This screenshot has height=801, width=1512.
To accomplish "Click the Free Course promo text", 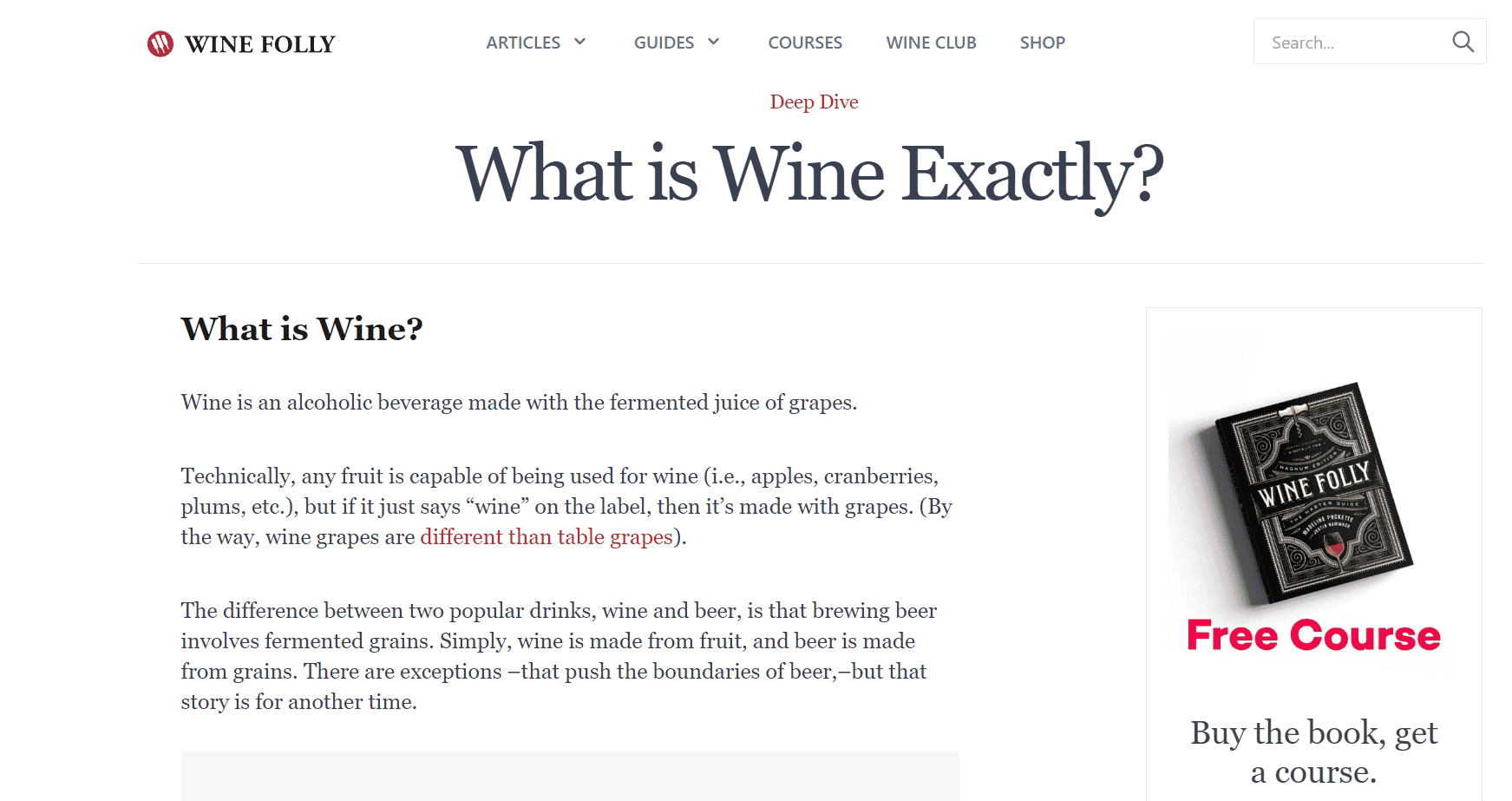I will 1313,635.
